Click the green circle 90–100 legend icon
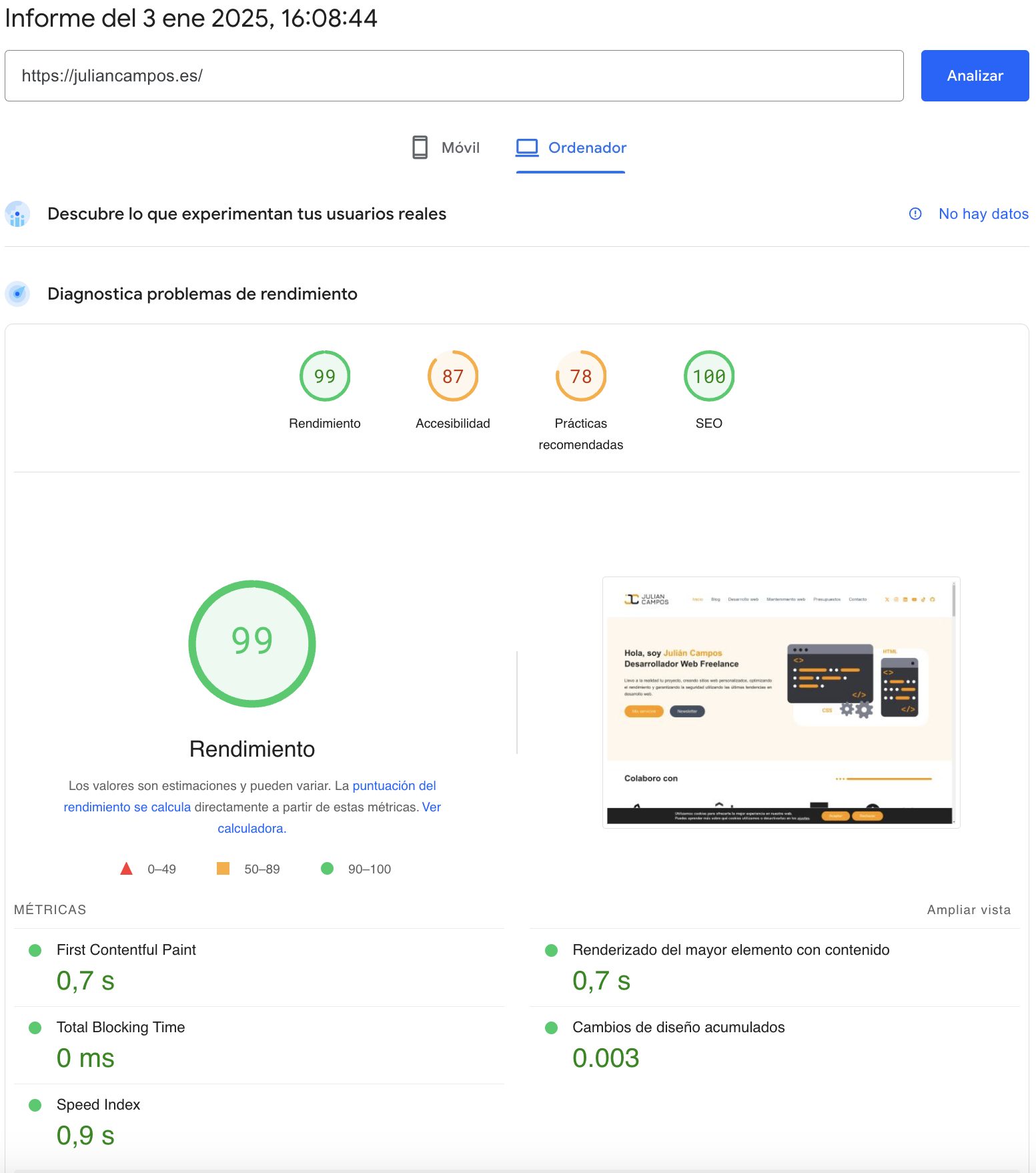This screenshot has width=1036, height=1173. pyautogui.click(x=327, y=868)
